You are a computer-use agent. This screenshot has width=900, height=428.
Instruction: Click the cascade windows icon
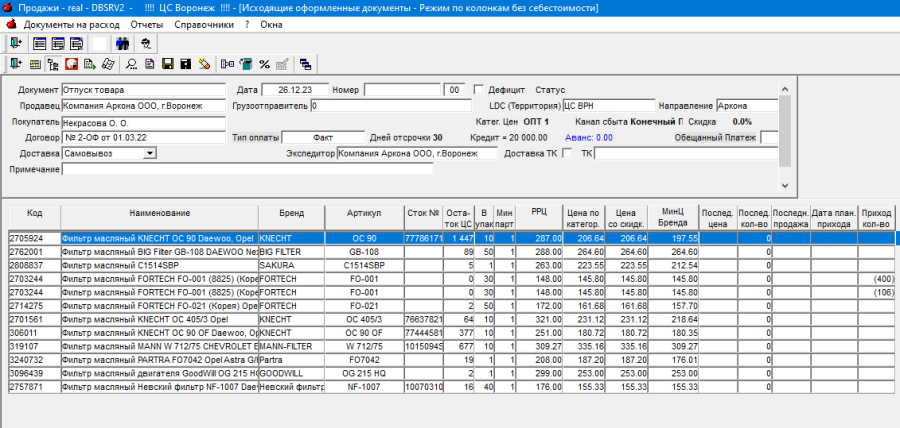click(305, 64)
